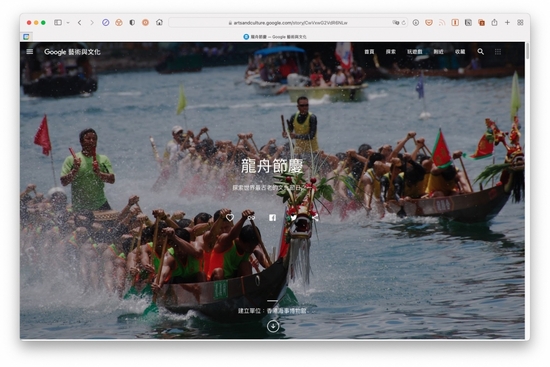Reload the page with the refresh icon
This screenshot has height=367, width=550.
coord(403,22)
